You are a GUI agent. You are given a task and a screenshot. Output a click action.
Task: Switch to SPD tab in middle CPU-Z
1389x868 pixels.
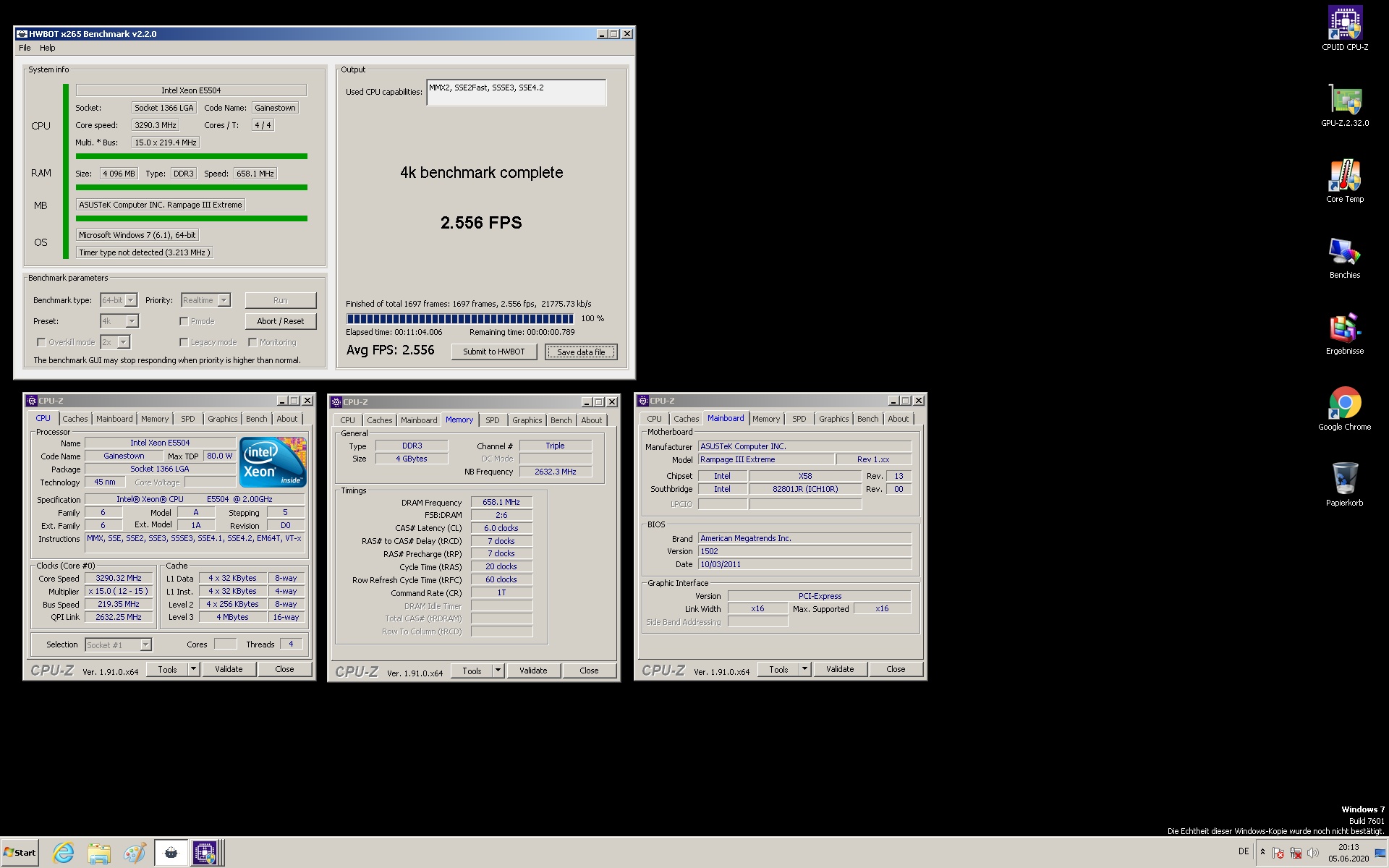pyautogui.click(x=493, y=420)
